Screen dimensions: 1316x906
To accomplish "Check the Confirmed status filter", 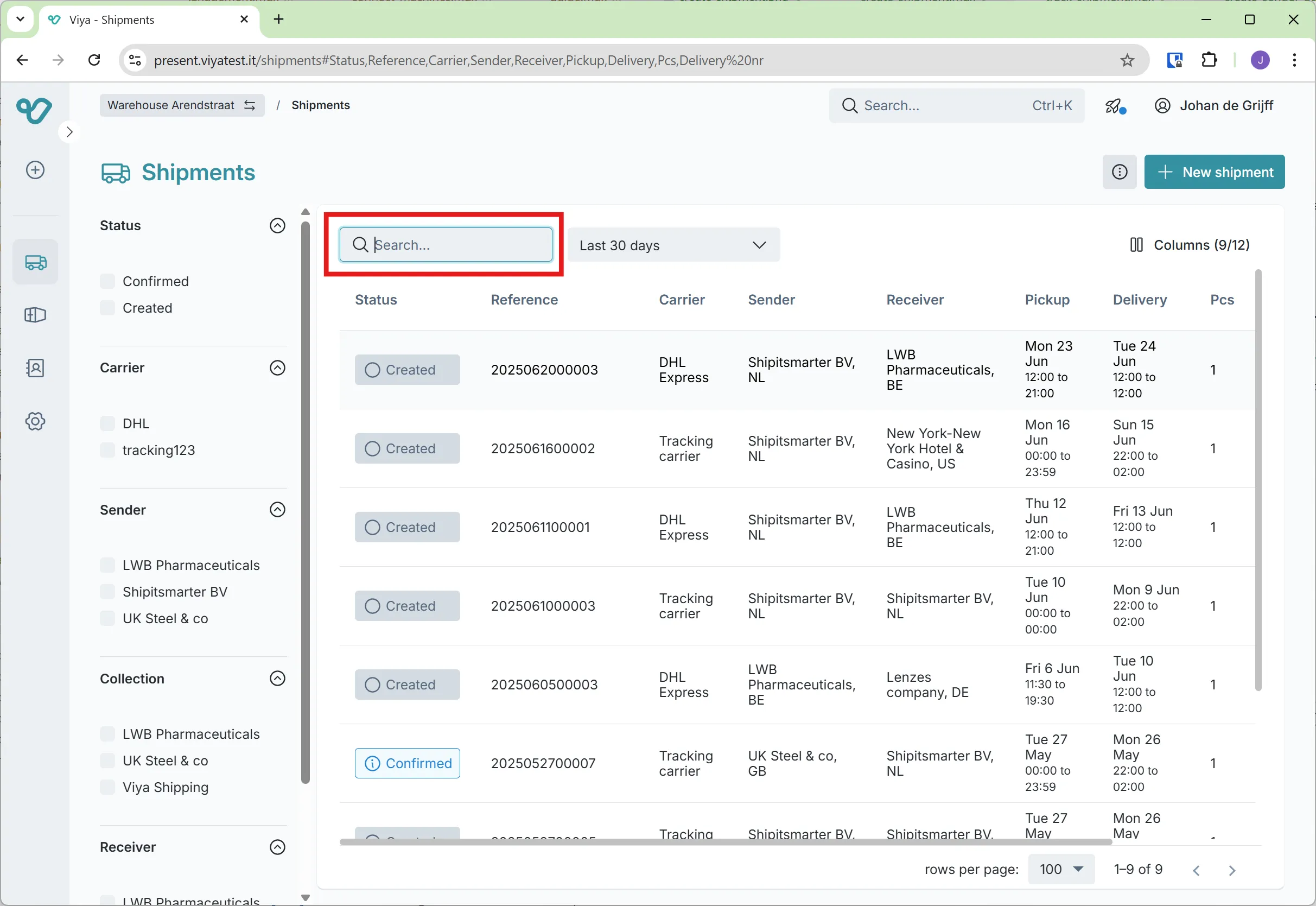I will pyautogui.click(x=107, y=281).
